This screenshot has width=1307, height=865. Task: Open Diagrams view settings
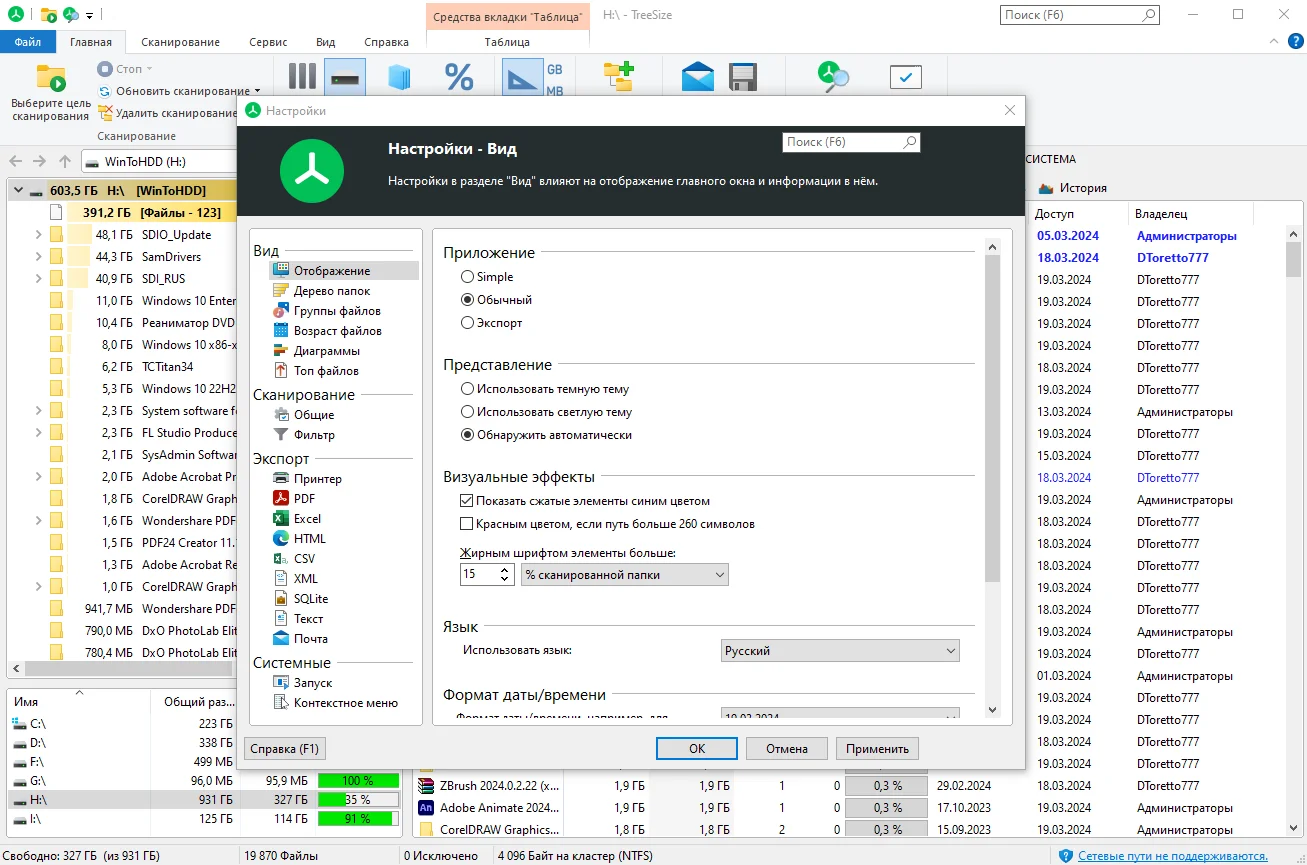tap(326, 351)
